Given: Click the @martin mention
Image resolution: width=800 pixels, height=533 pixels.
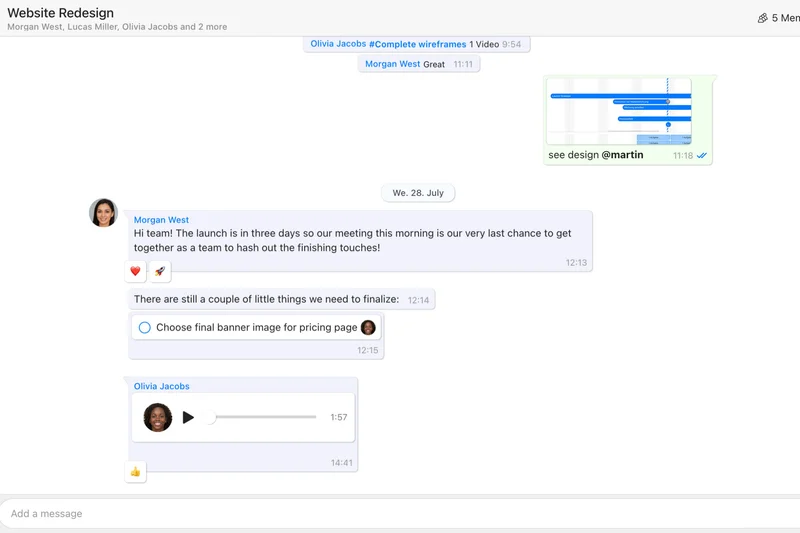Looking at the screenshot, I should [x=622, y=155].
